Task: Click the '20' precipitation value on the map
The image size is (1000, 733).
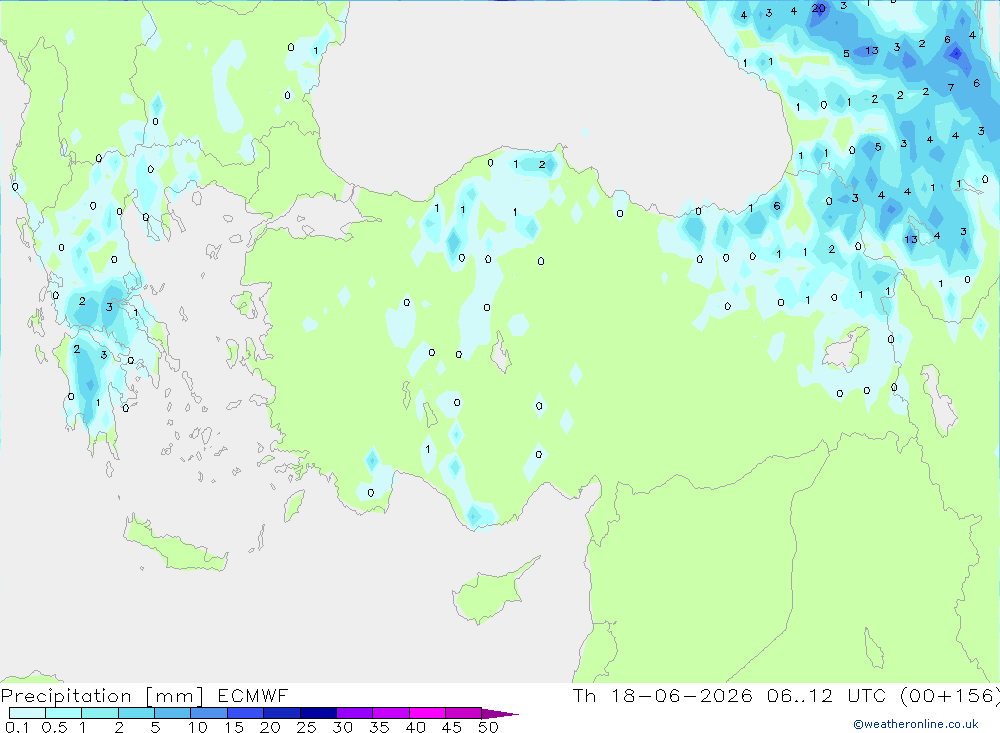Action: coord(819,8)
